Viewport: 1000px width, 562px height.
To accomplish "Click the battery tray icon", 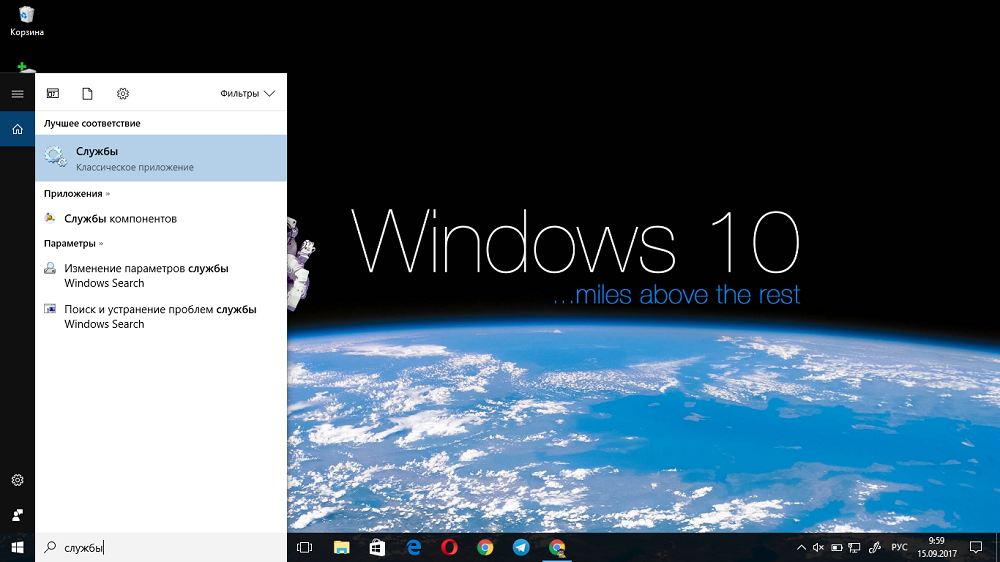I will pyautogui.click(x=837, y=547).
